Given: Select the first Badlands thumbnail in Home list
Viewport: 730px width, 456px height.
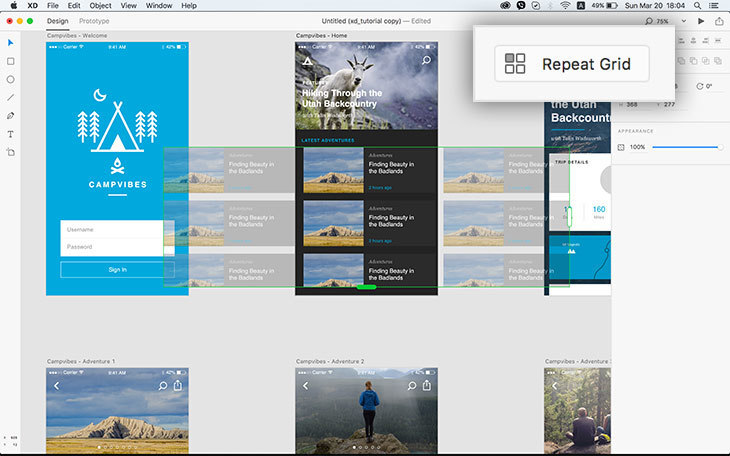Looking at the screenshot, I should [333, 170].
